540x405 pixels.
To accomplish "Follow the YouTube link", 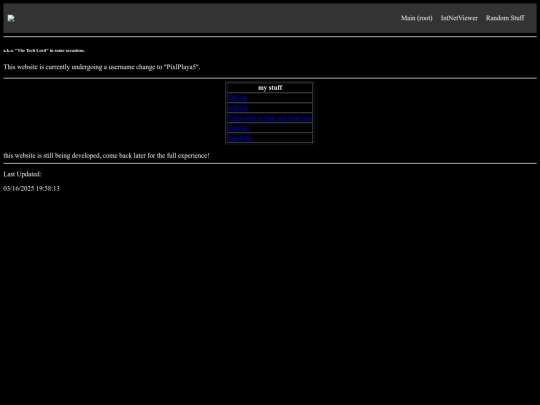I will point(240,138).
